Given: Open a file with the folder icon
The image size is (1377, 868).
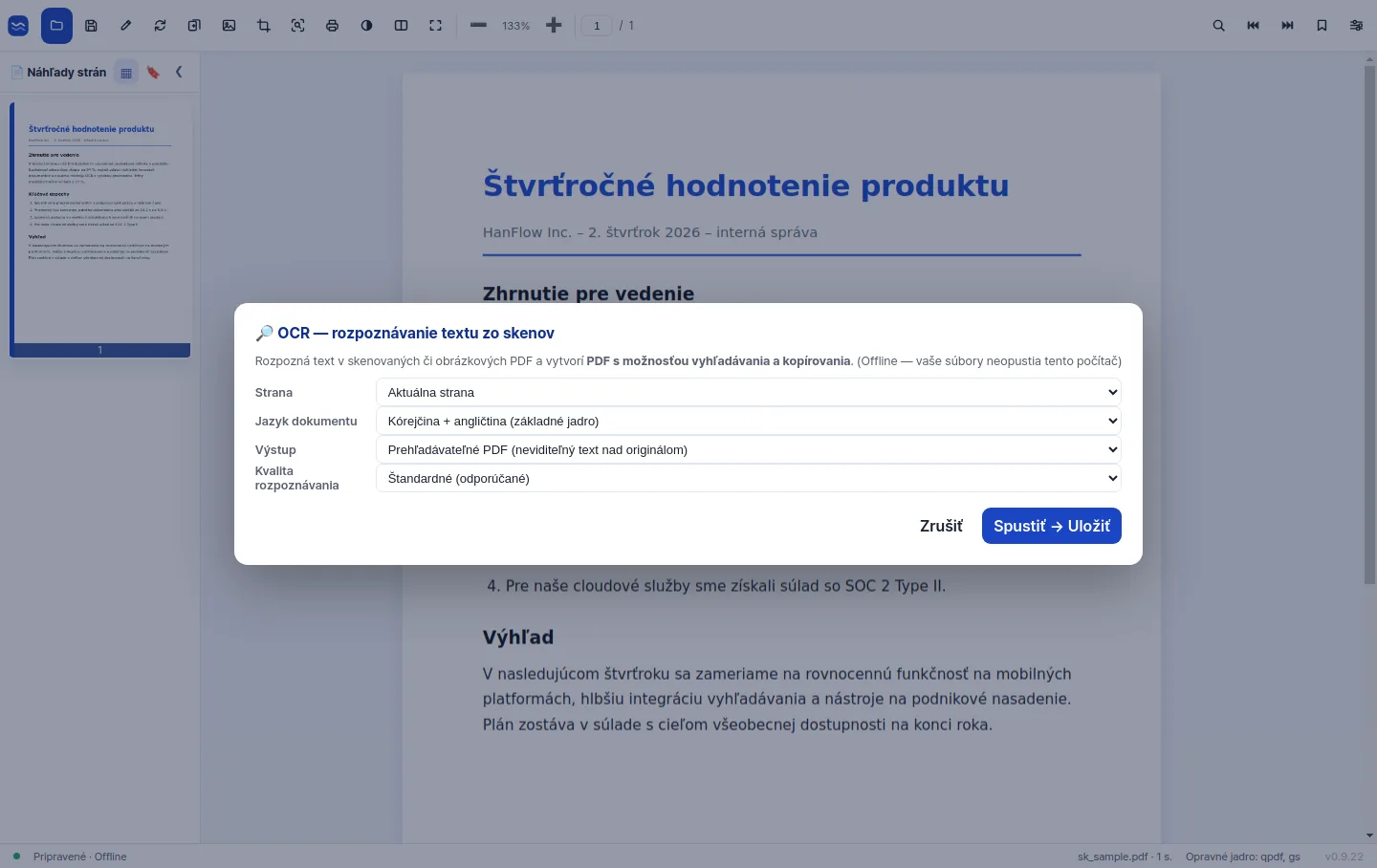Looking at the screenshot, I should (x=56, y=26).
